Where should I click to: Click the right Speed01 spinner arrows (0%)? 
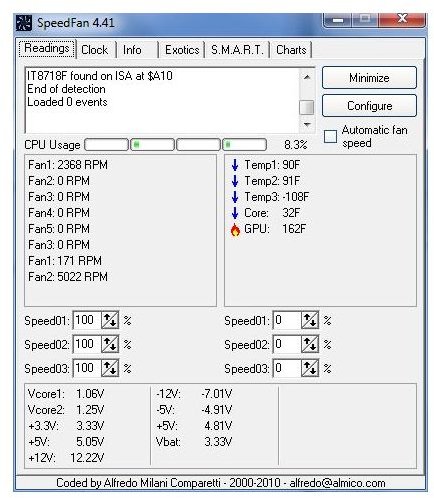coord(310,321)
